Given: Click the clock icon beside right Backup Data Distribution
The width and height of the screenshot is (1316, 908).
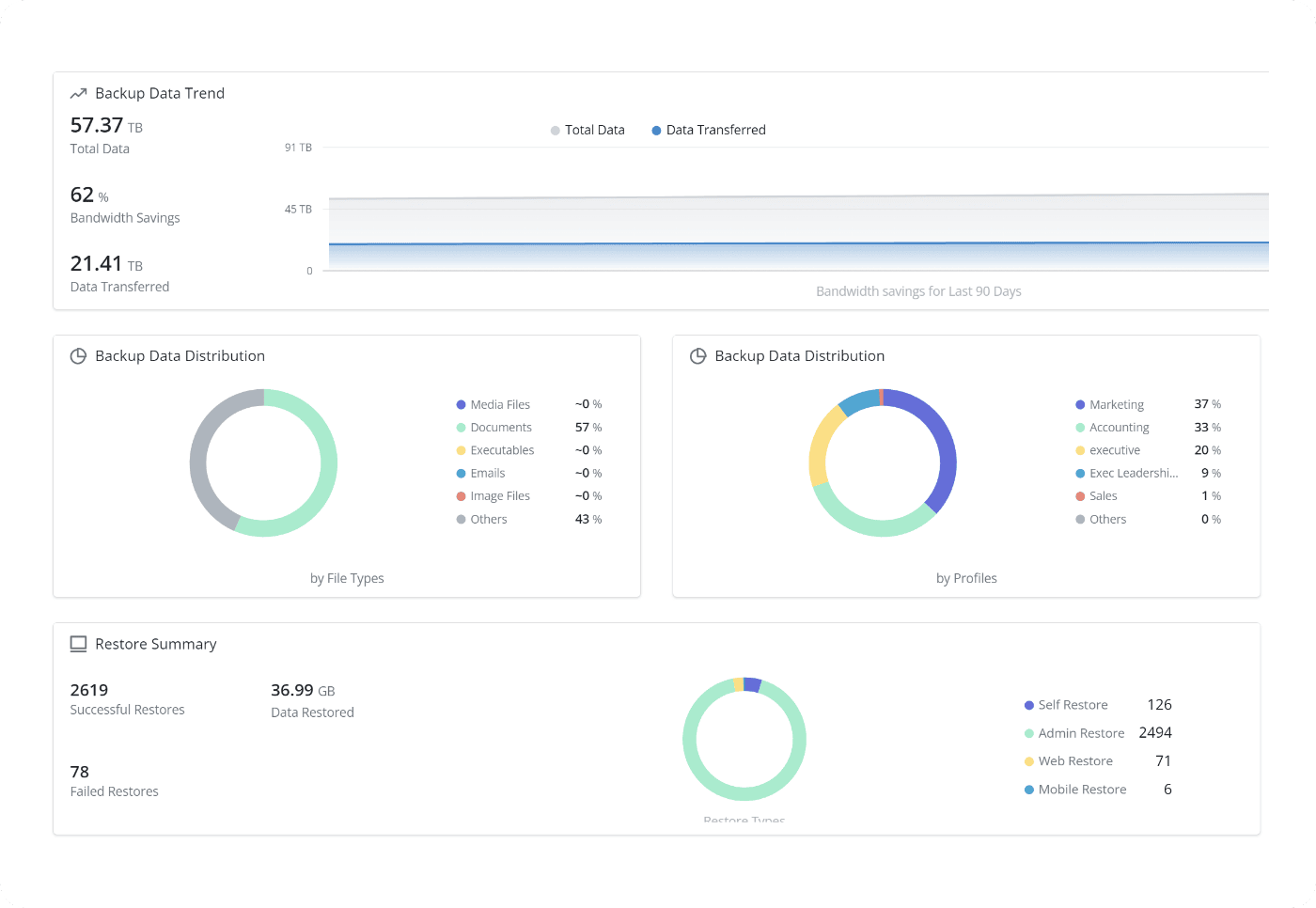Looking at the screenshot, I should tap(697, 355).
